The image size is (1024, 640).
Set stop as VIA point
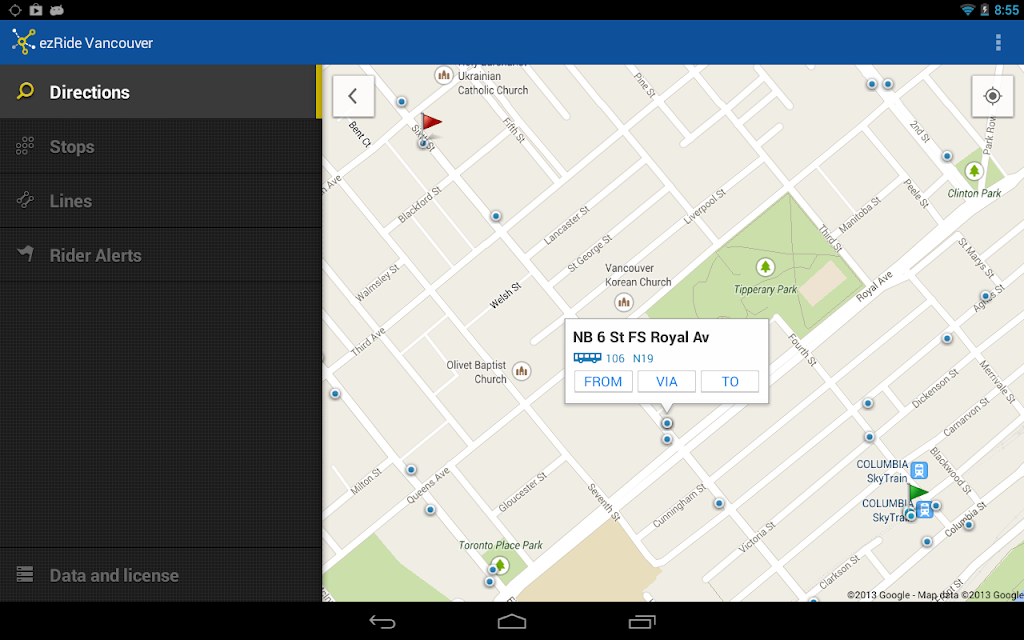[x=666, y=381]
